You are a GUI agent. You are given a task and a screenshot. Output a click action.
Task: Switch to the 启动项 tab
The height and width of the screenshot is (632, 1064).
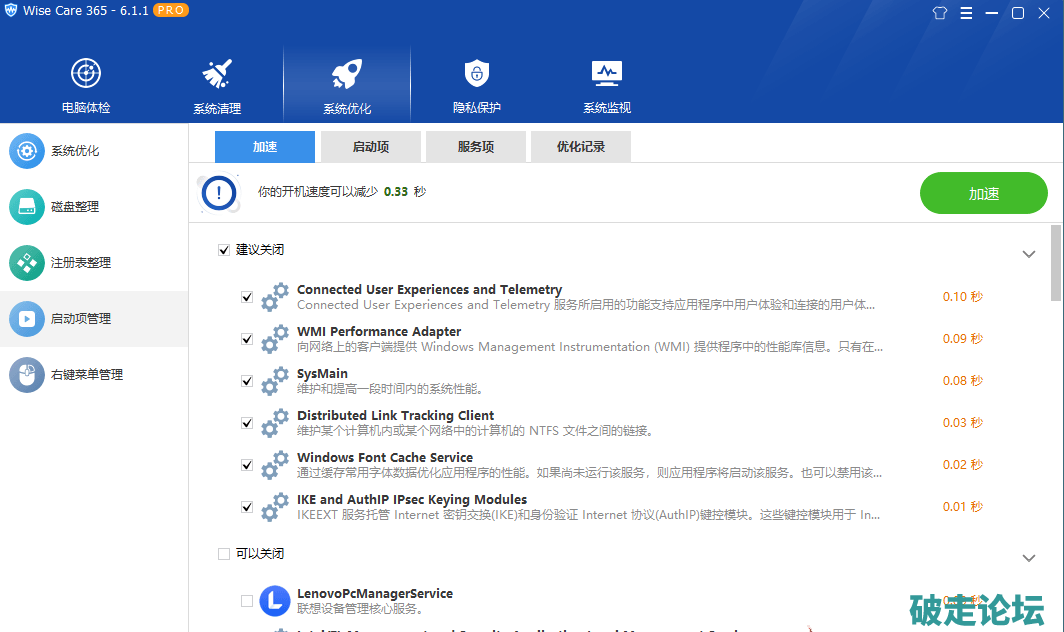[371, 147]
